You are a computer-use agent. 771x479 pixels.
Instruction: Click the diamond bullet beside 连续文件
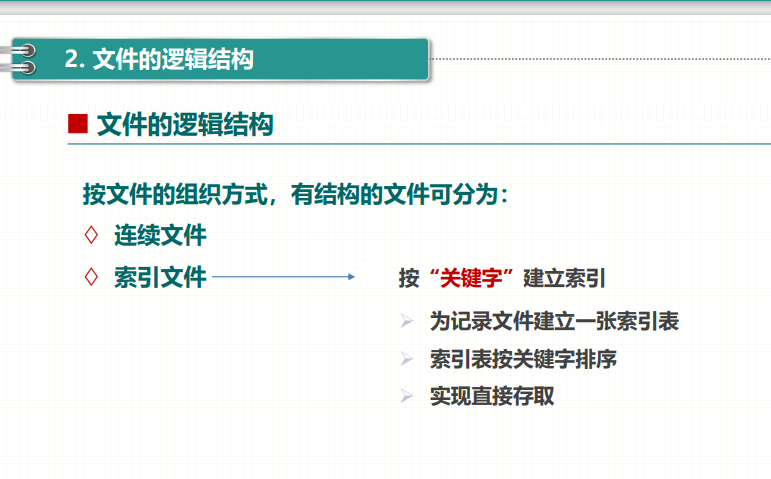(91, 235)
